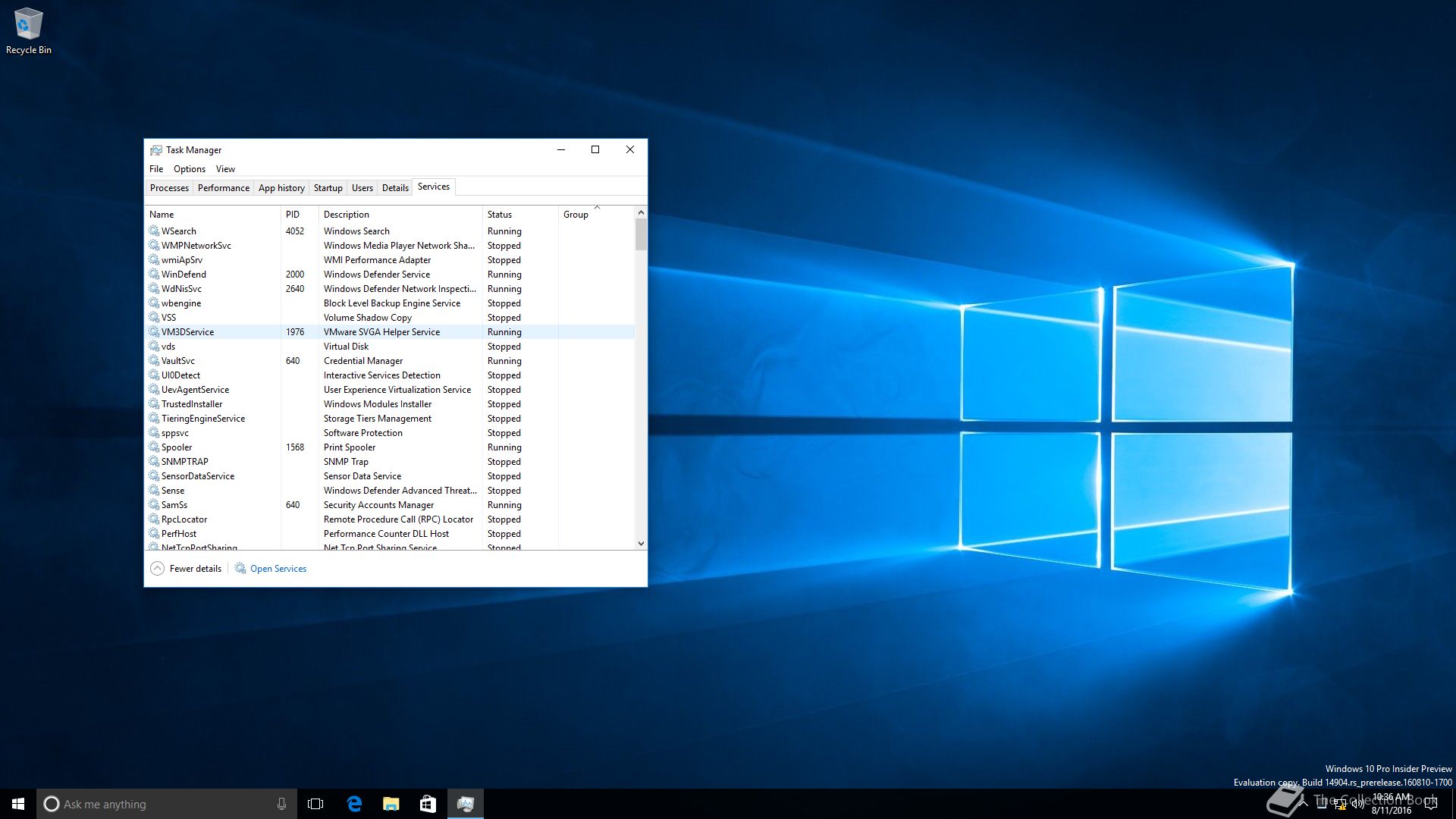This screenshot has width=1456, height=819.
Task: Click the Cortana circle search icon
Action: pos(52,804)
